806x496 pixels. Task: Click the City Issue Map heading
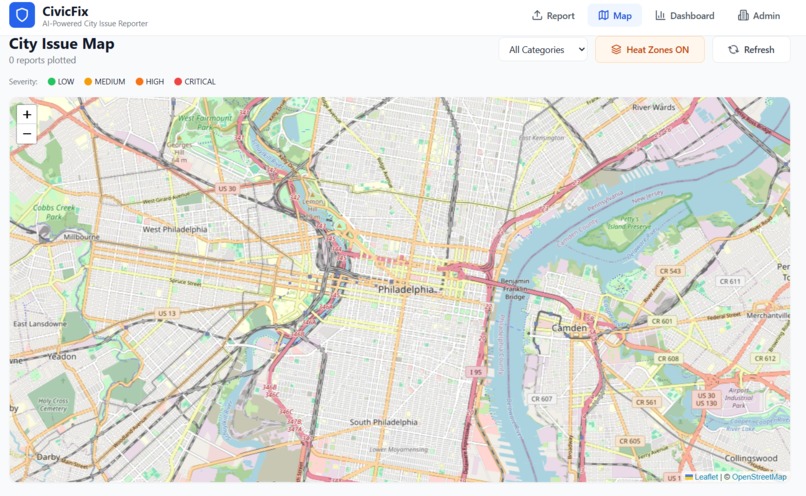coord(61,44)
